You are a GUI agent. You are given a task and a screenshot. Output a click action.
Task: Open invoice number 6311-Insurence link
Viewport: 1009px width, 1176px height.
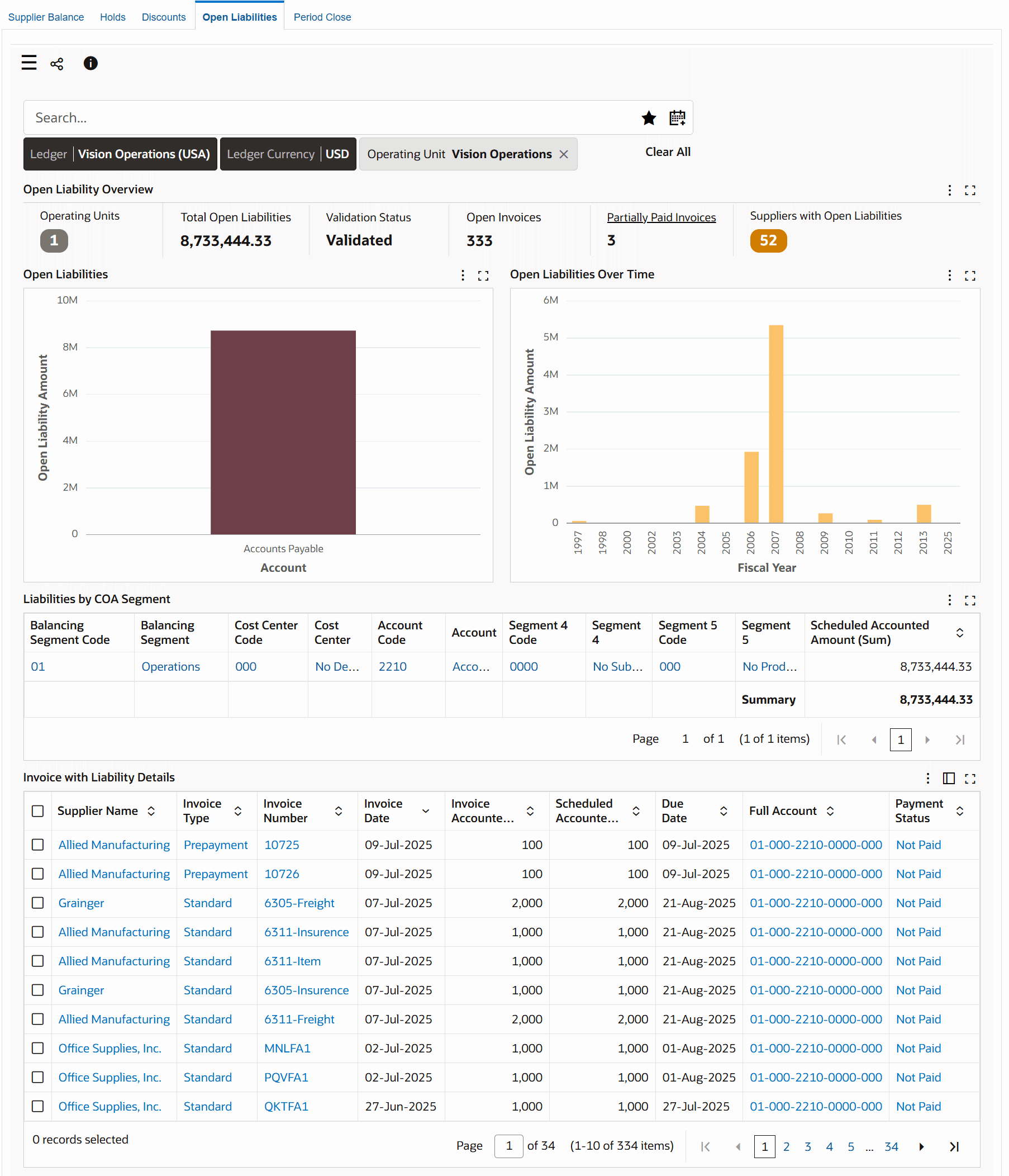tap(306, 932)
